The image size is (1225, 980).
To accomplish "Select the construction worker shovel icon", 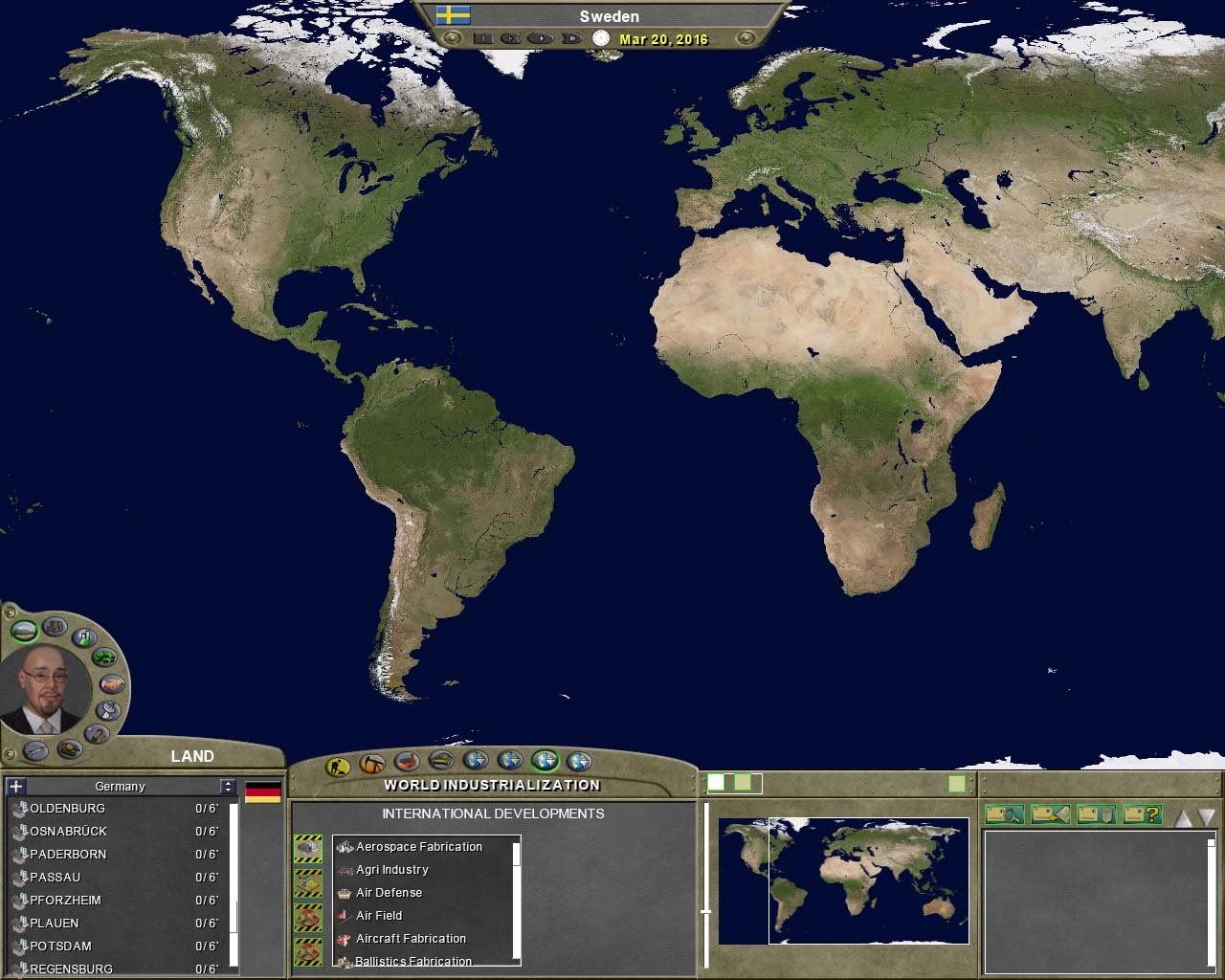I will click(338, 767).
